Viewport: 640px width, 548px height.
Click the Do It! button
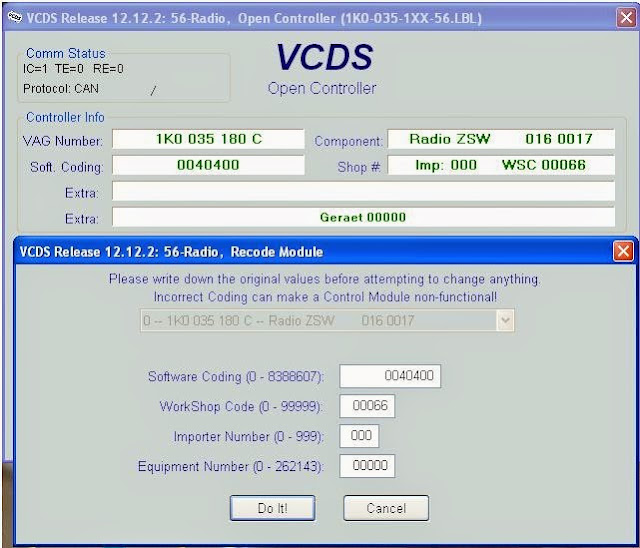pyautogui.click(x=273, y=508)
